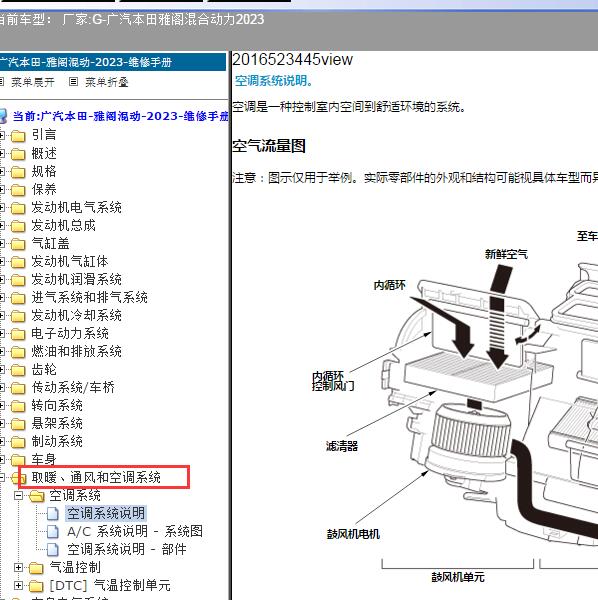The image size is (598, 600).
Task: Expand the [DTC] 气温控制单元 tree node
Action: coord(18,585)
